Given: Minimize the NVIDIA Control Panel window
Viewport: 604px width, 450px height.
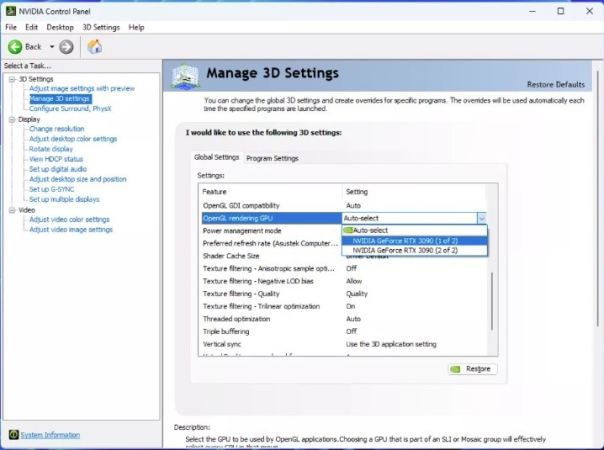Looking at the screenshot, I should point(532,11).
